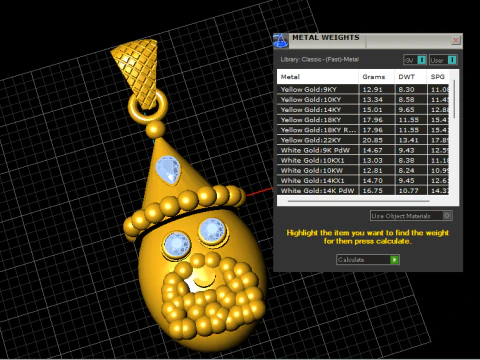Click the 14.67 grams value
This screenshot has width=480, height=360.
372,150
